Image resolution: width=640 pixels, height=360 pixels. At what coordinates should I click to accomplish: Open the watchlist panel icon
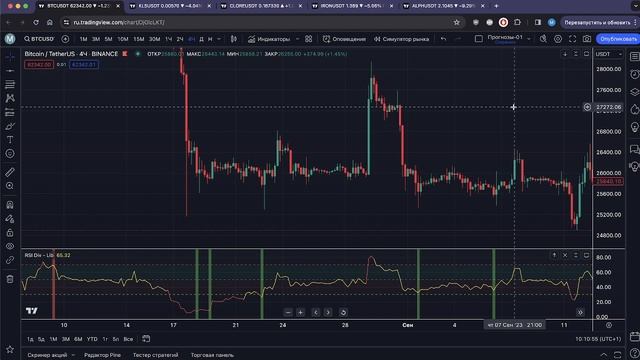pos(634,56)
